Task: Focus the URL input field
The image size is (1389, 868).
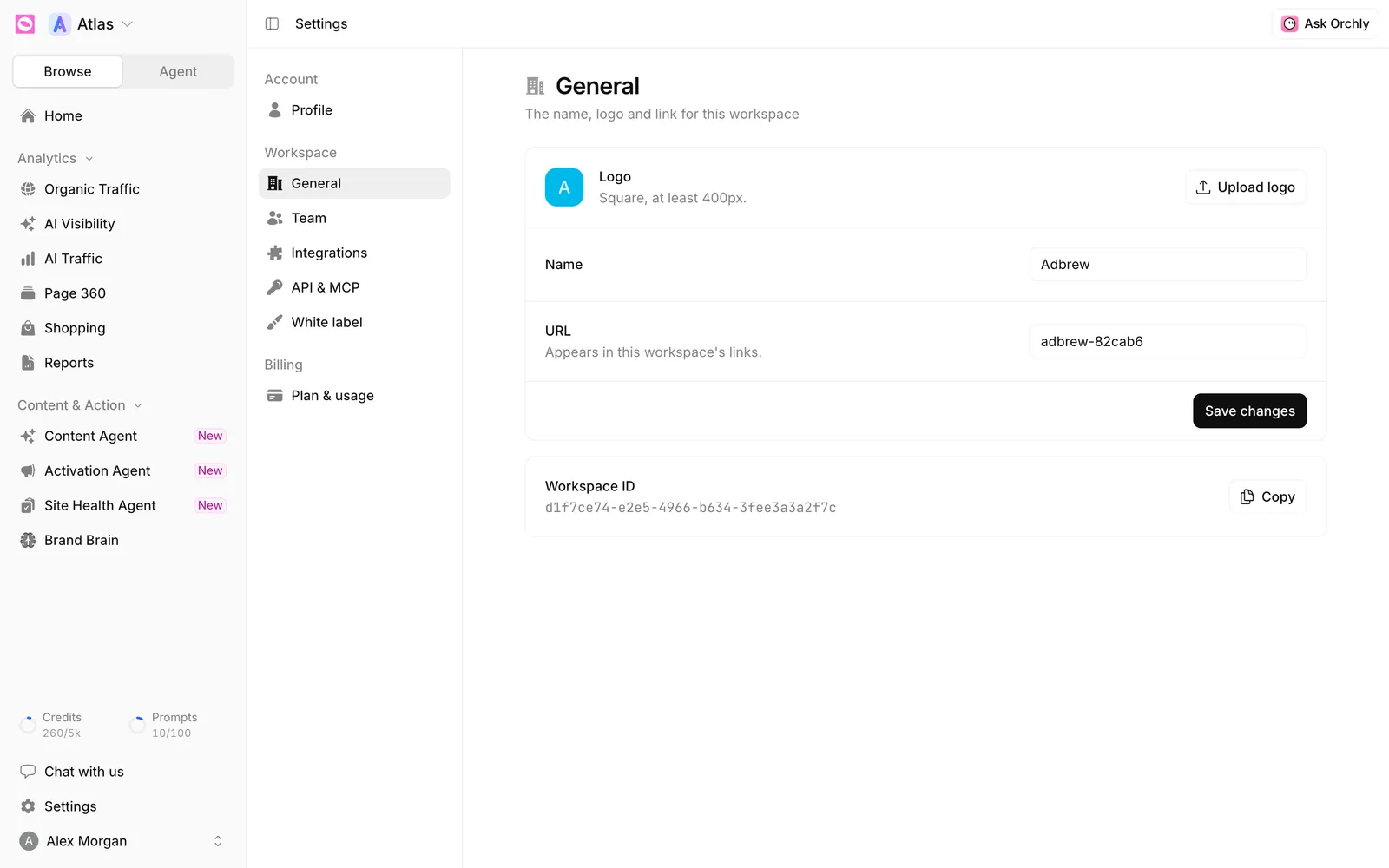Action: pos(1168,342)
